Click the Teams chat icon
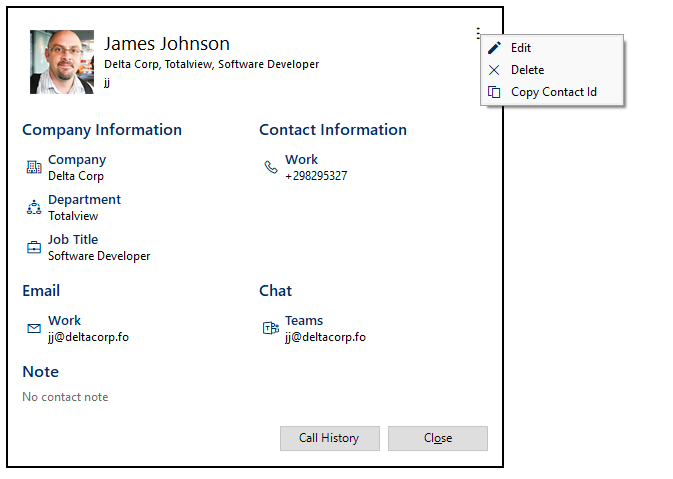 pos(271,328)
